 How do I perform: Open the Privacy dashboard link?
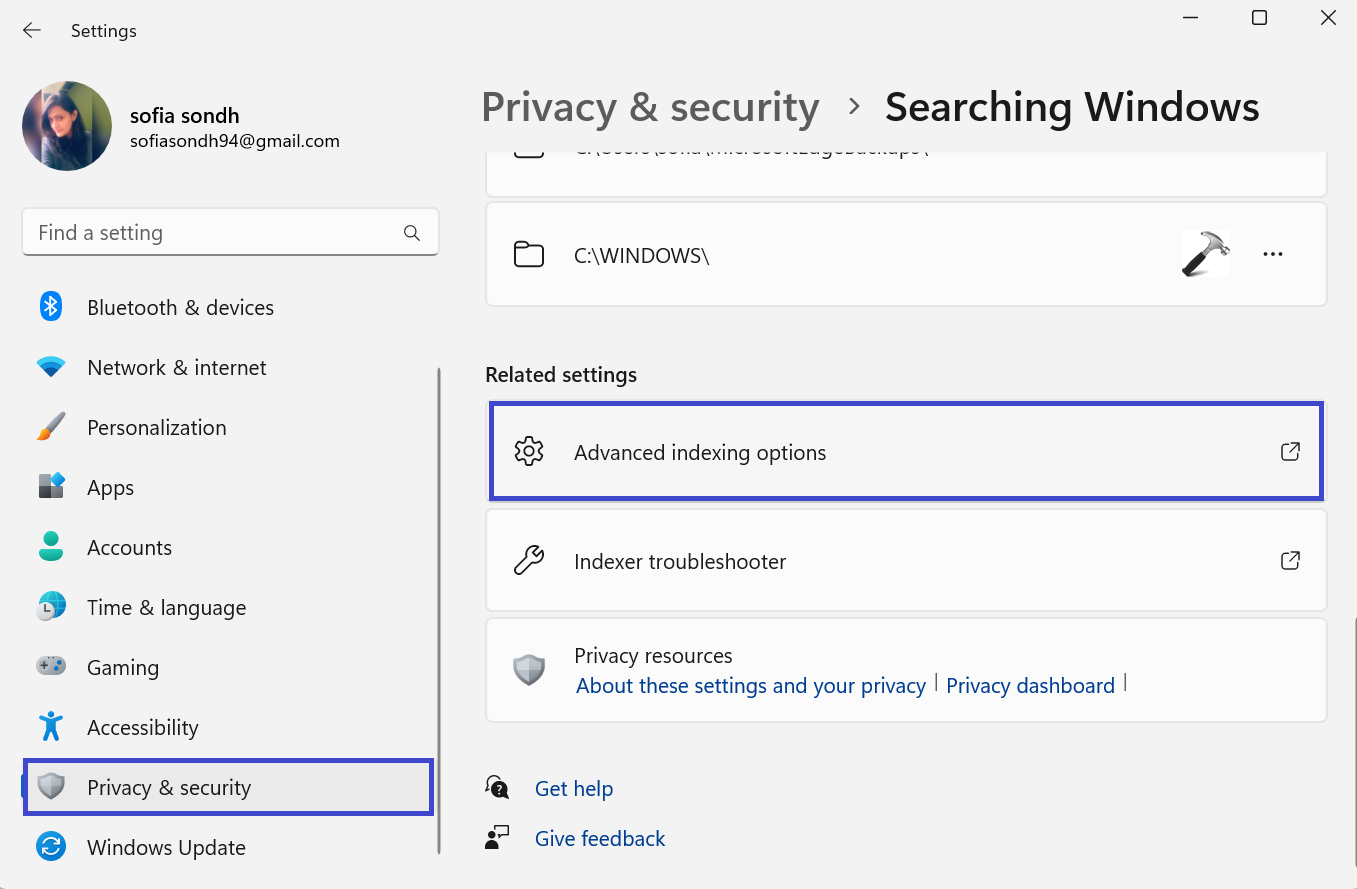(x=1030, y=686)
